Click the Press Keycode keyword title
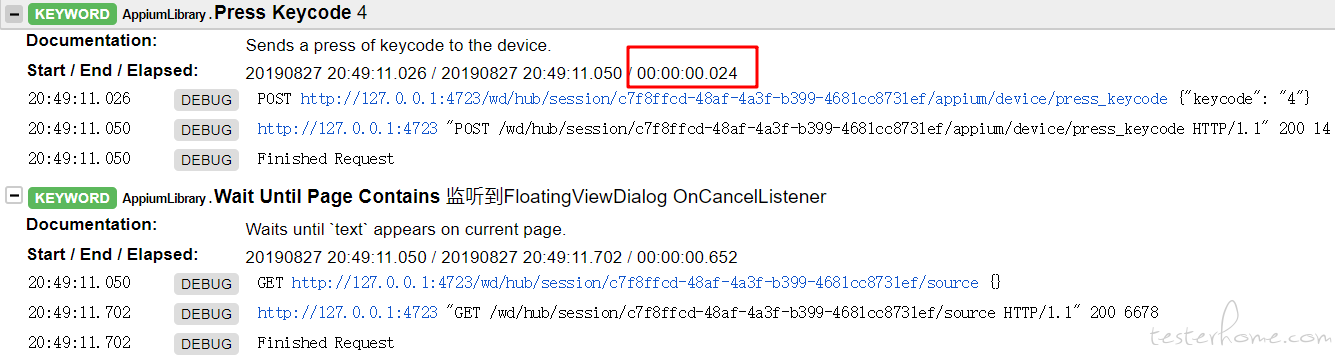1335x364 pixels. point(282,13)
